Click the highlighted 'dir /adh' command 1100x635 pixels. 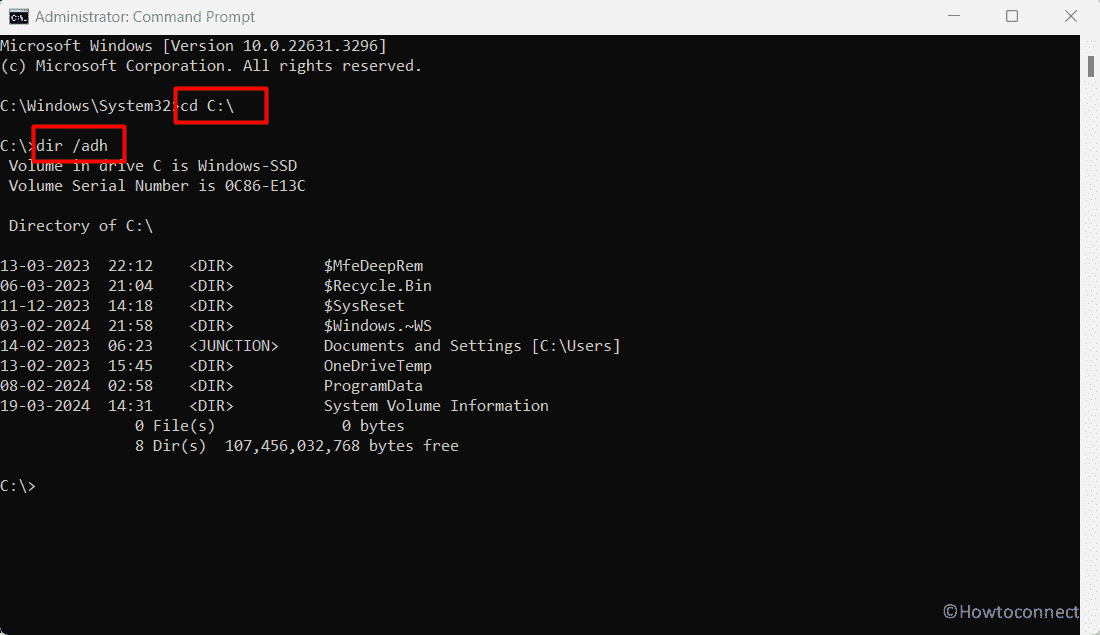coord(72,146)
